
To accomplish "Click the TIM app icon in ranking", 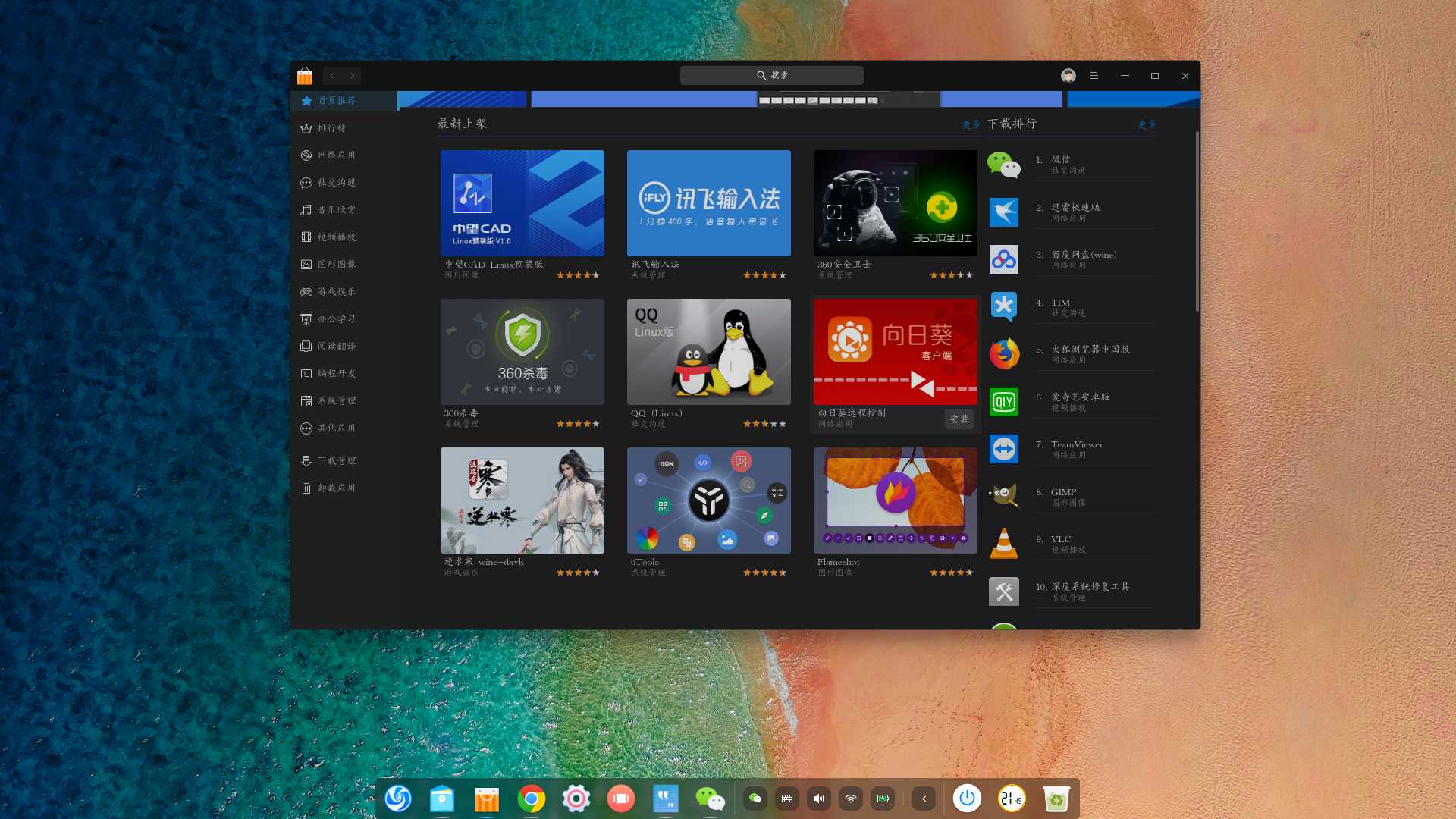I will (1003, 307).
